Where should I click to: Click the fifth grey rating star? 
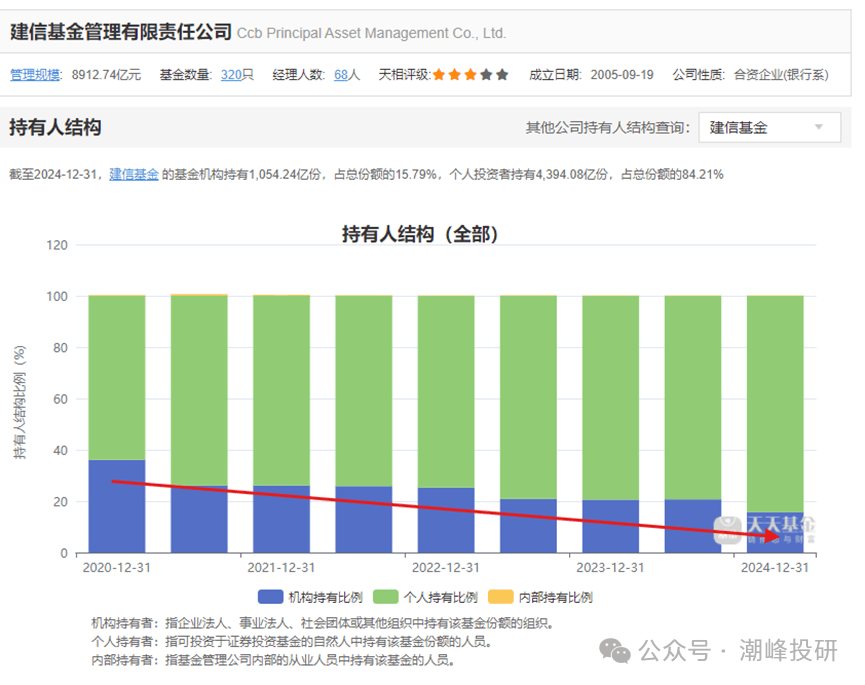click(502, 74)
